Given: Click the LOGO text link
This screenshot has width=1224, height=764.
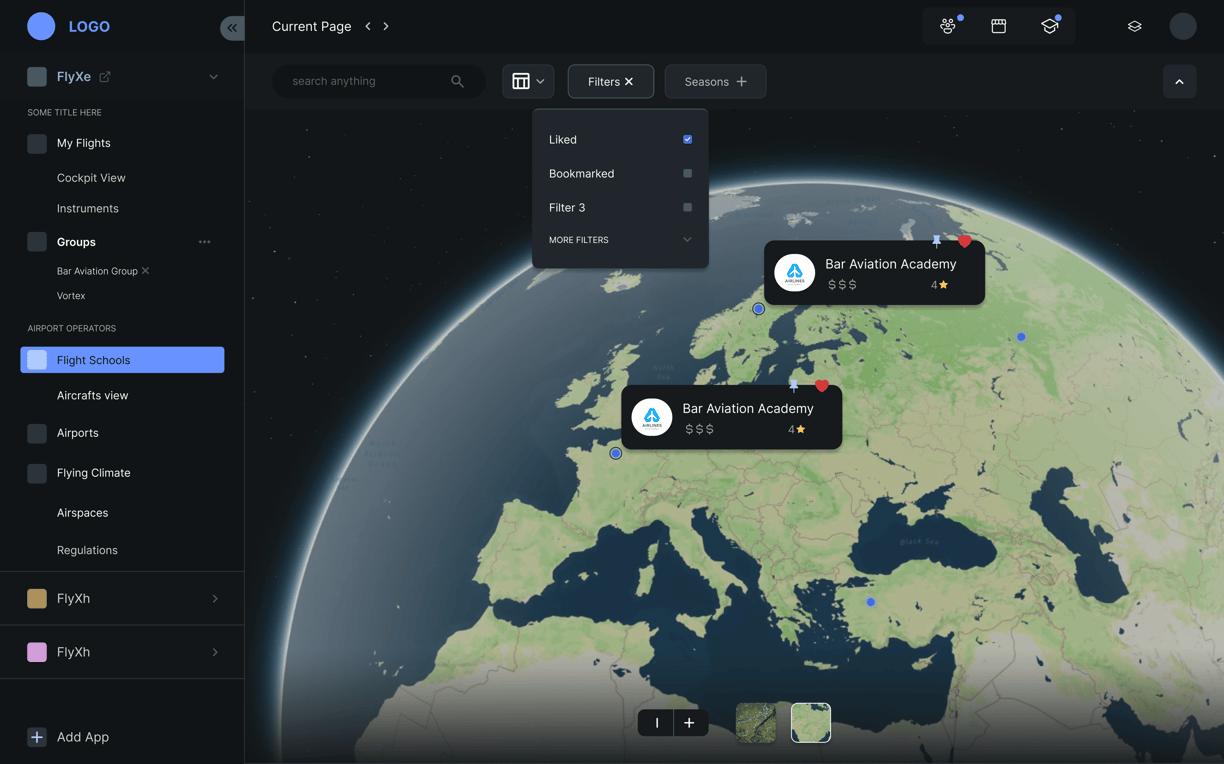Looking at the screenshot, I should coord(89,27).
